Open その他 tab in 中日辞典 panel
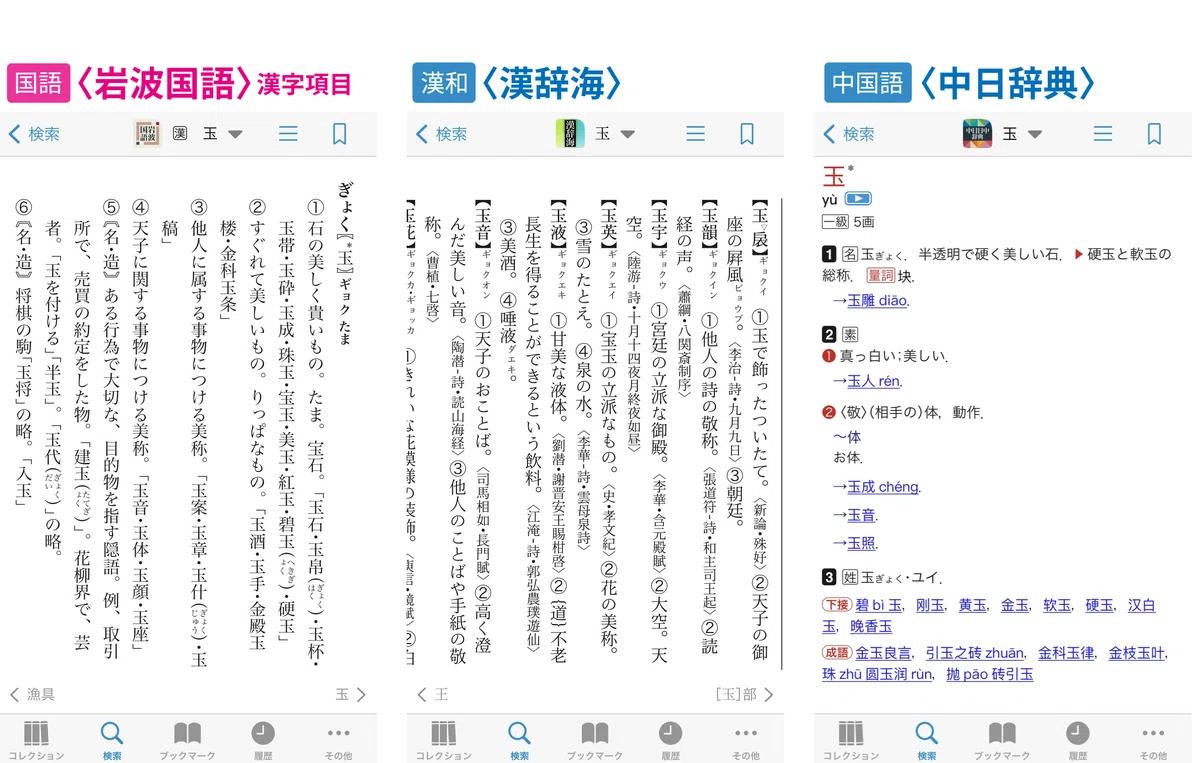The width and height of the screenshot is (1200, 763). [x=1153, y=740]
